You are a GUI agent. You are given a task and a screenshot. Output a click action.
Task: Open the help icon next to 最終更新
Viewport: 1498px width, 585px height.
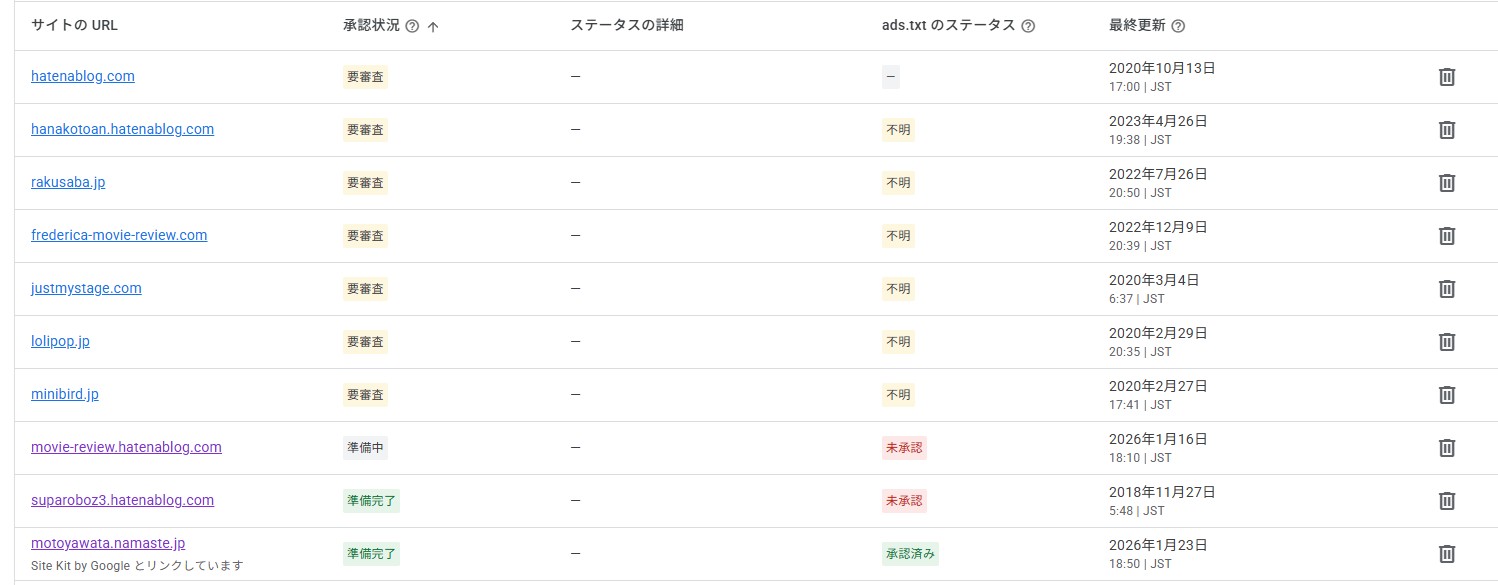(x=1177, y=25)
